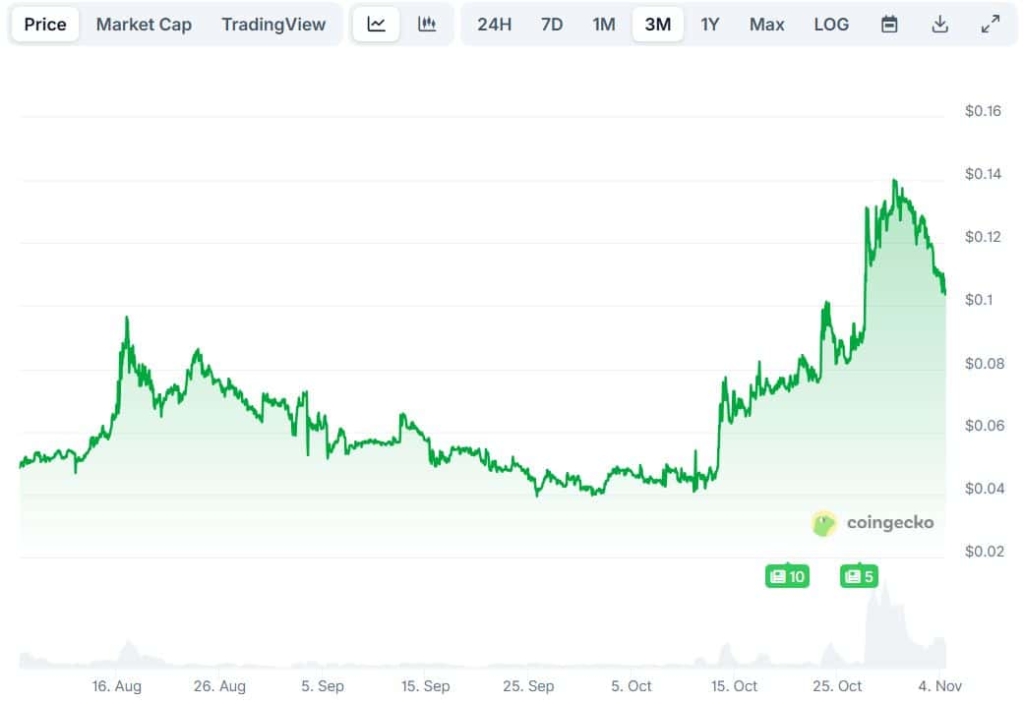Open the TradingView tab
Screen dimensions: 1024x704
tap(274, 25)
